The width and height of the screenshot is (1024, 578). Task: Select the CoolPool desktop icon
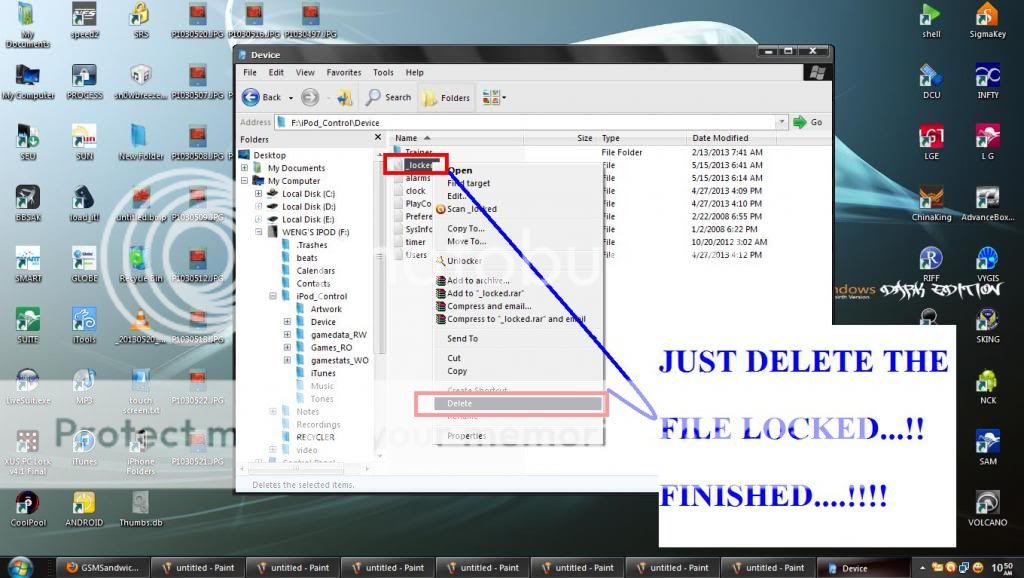pos(27,504)
